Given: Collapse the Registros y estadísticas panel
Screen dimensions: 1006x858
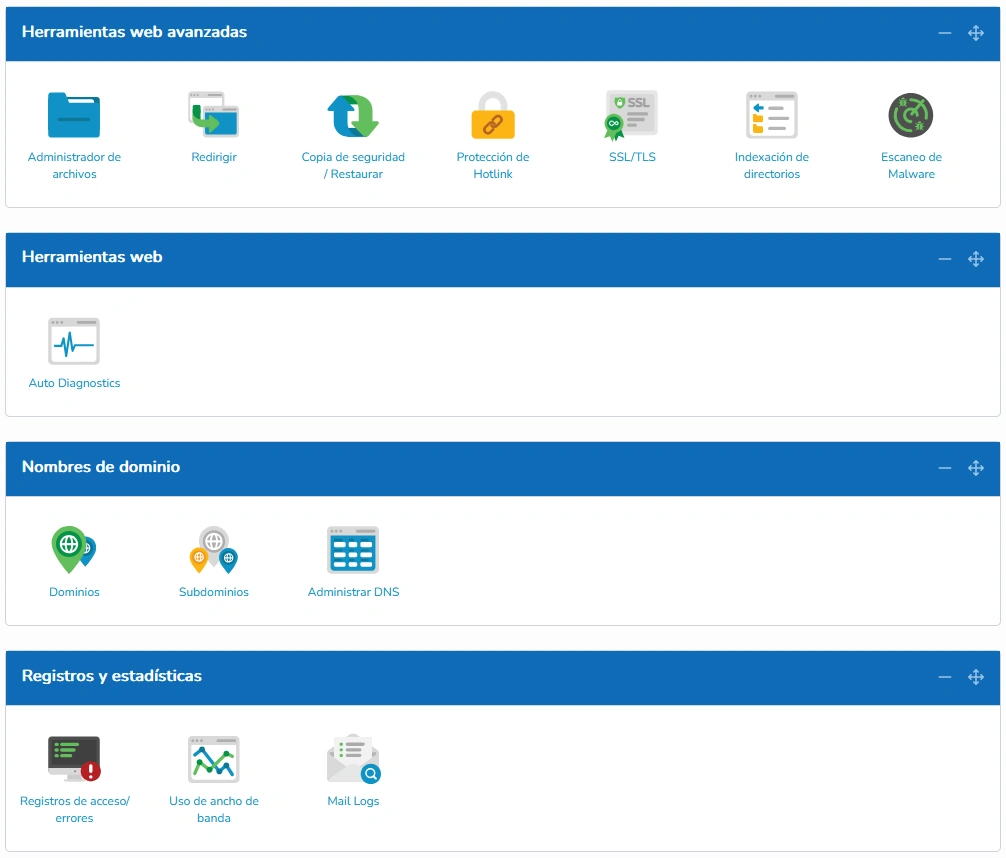Looking at the screenshot, I should pyautogui.click(x=944, y=677).
